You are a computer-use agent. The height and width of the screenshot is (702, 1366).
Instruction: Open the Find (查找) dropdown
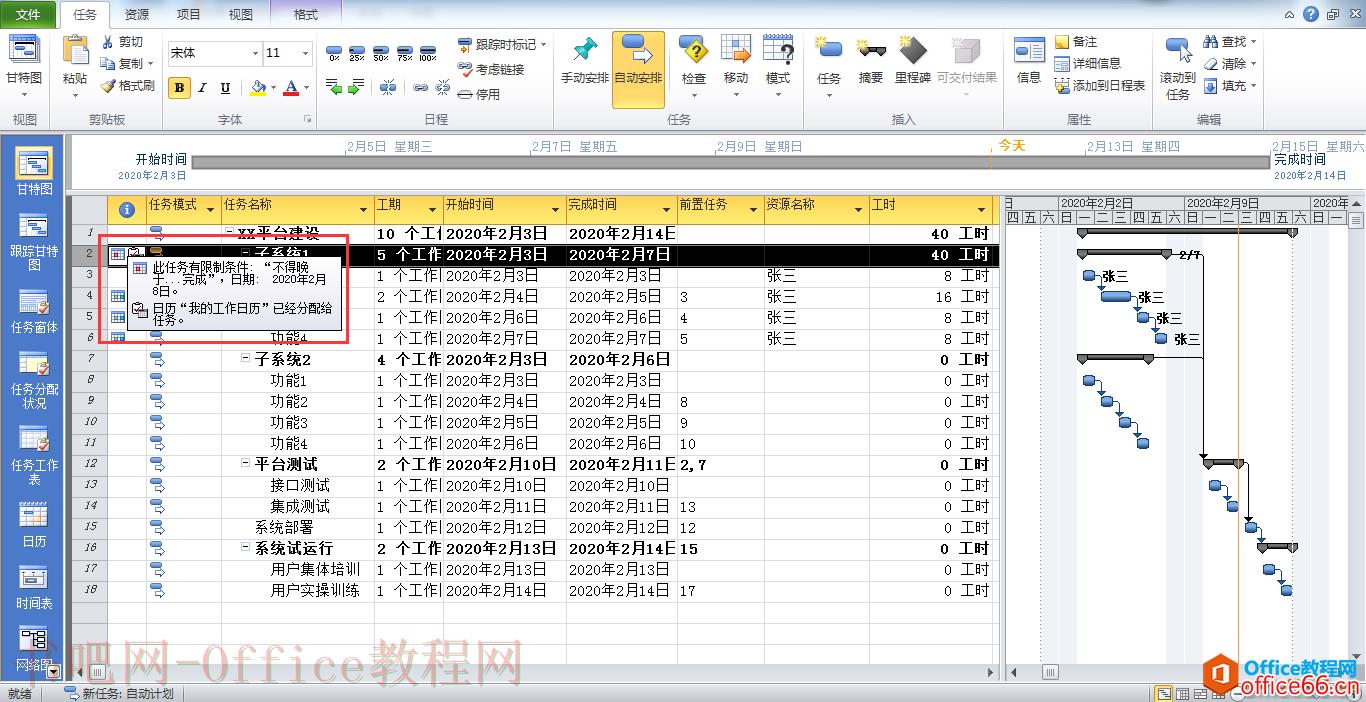[1253, 42]
